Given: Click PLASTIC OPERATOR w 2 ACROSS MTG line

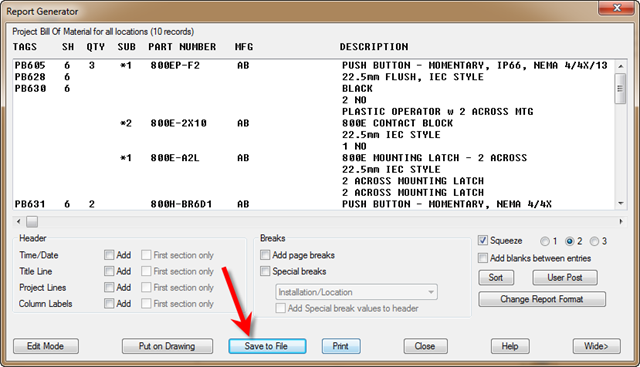Looking at the screenshot, I should click(x=438, y=111).
